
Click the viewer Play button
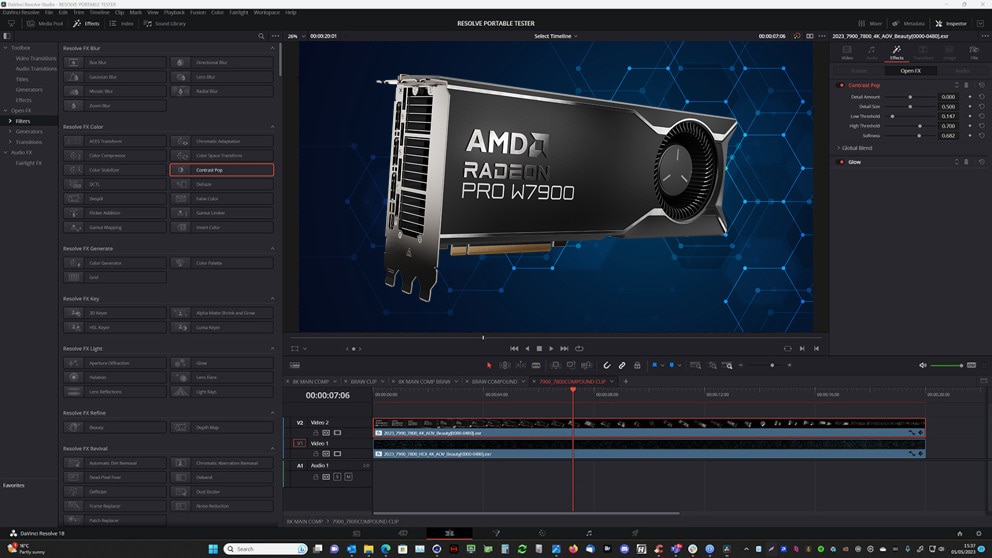pos(552,349)
